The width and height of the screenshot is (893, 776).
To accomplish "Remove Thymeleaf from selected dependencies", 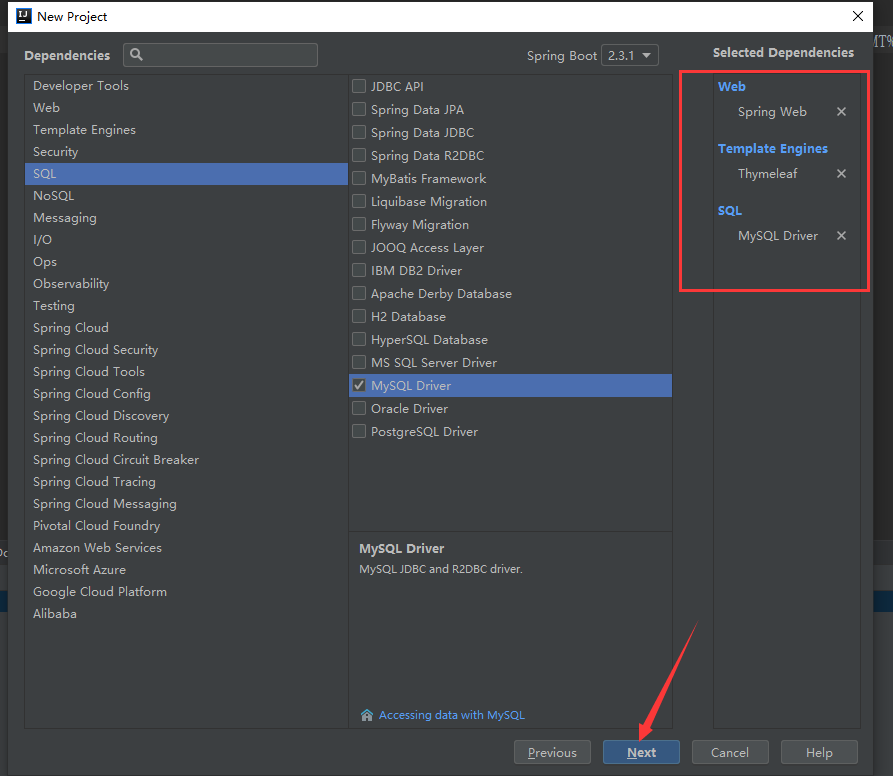I will 841,174.
